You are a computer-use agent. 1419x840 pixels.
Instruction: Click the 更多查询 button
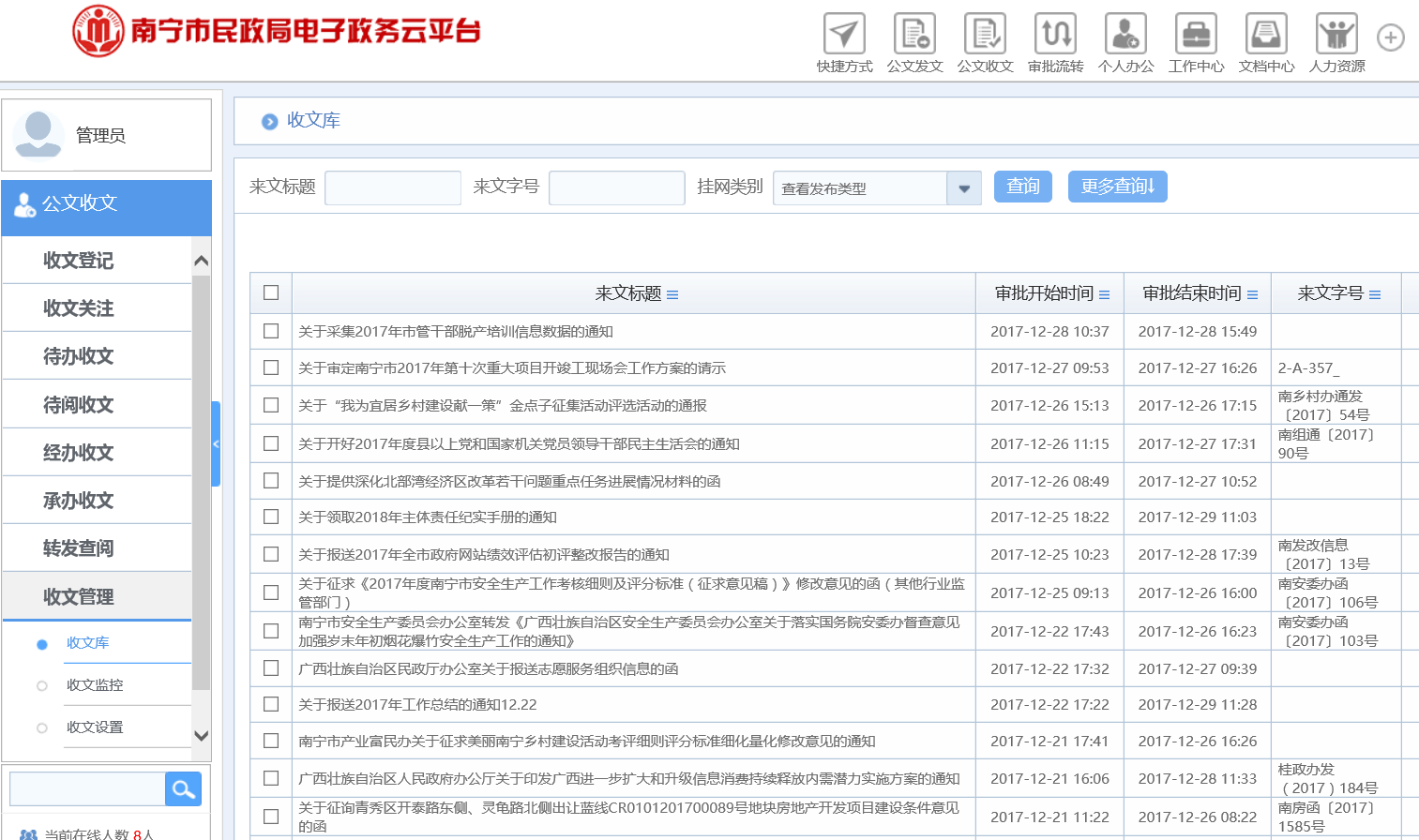[x=1117, y=187]
